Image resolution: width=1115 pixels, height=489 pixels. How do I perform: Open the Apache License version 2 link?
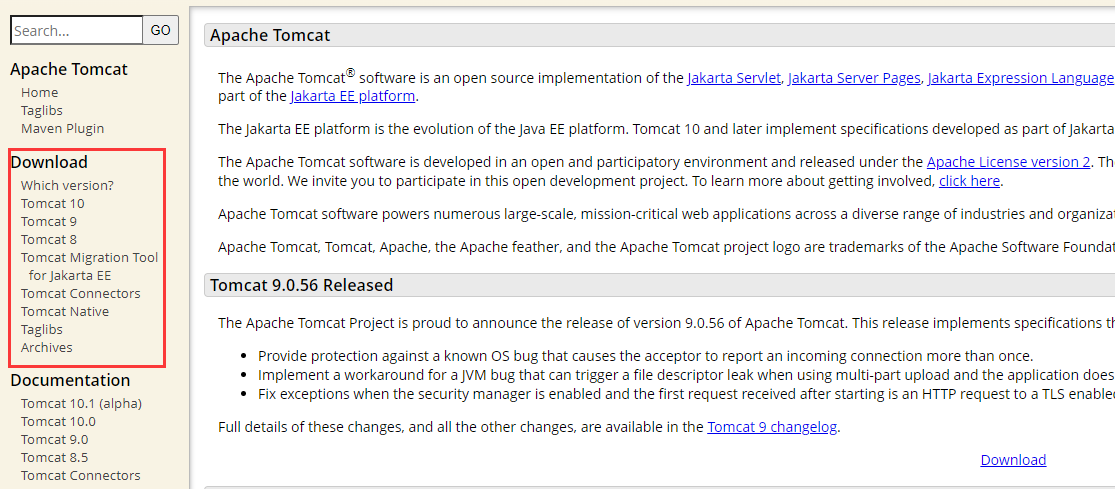coord(1008,162)
